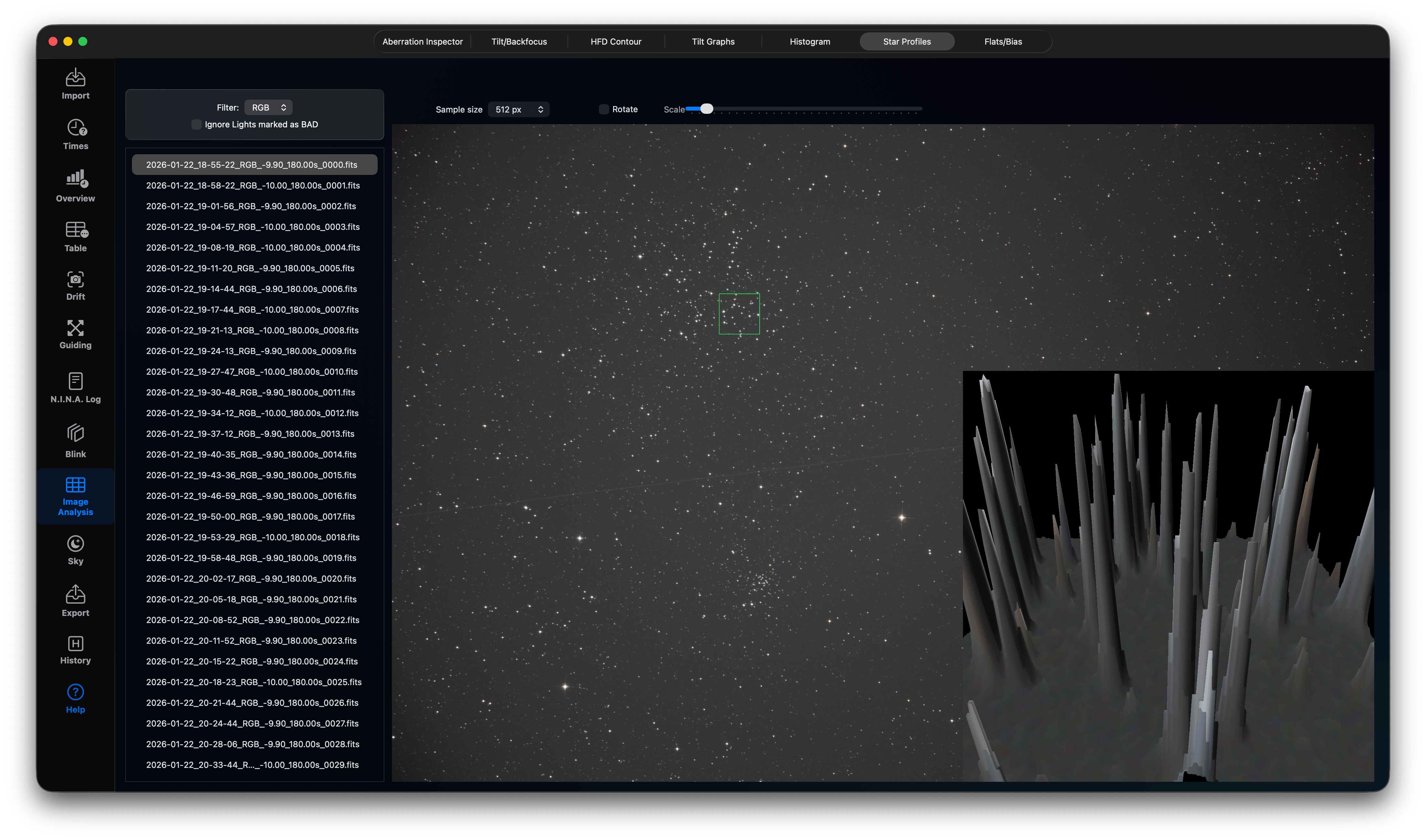
Task: Select file 2026-01-22_19-24-13_RGB_-9.90_180.00s_0009.fits
Action: pyautogui.click(x=254, y=351)
